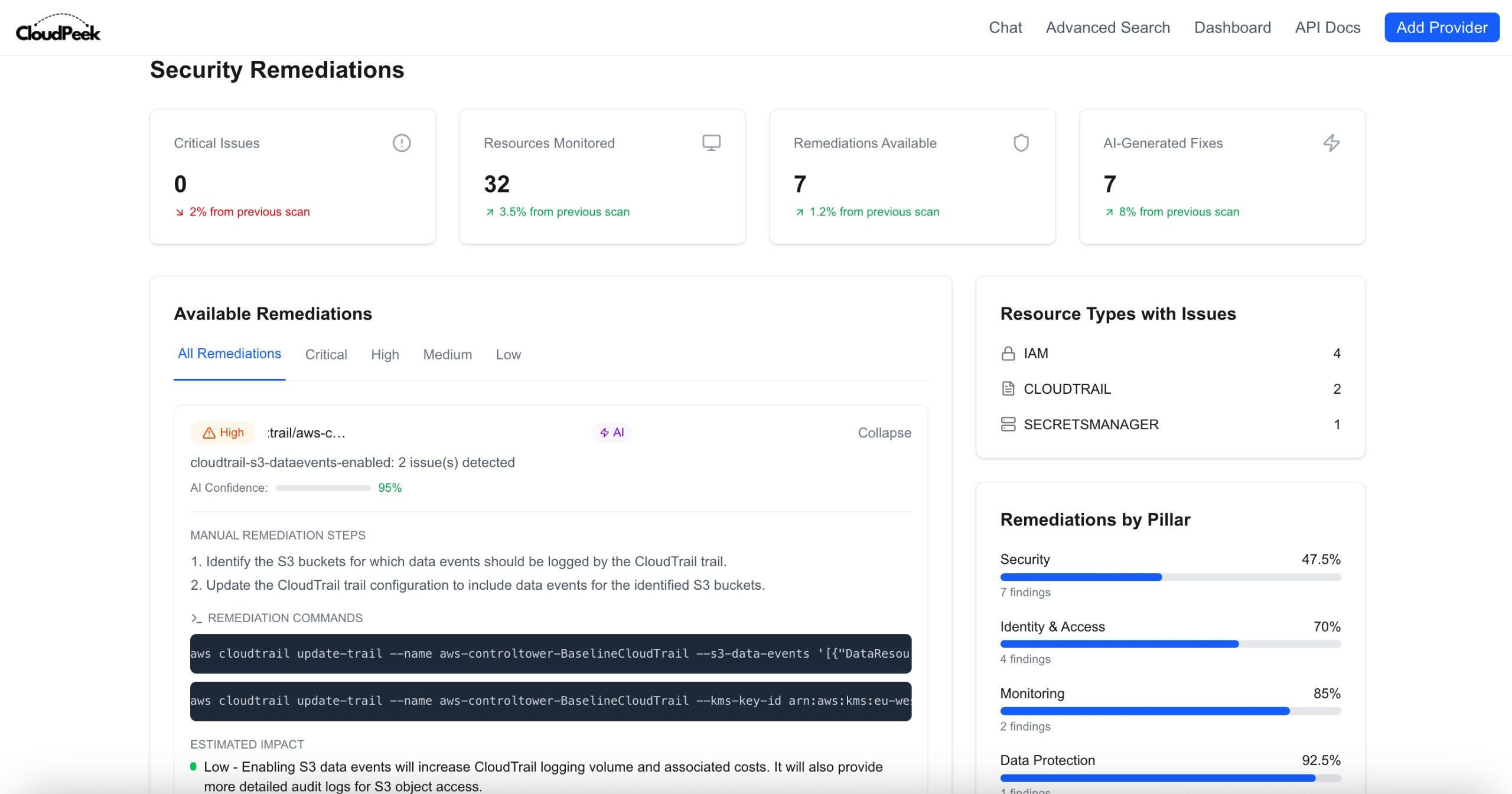Image resolution: width=1512 pixels, height=794 pixels.
Task: Click the Monitoring pillar progress bar
Action: click(x=1171, y=711)
